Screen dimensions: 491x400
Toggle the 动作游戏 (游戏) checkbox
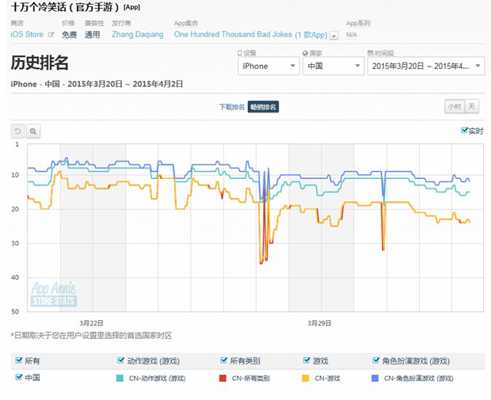coord(121,360)
